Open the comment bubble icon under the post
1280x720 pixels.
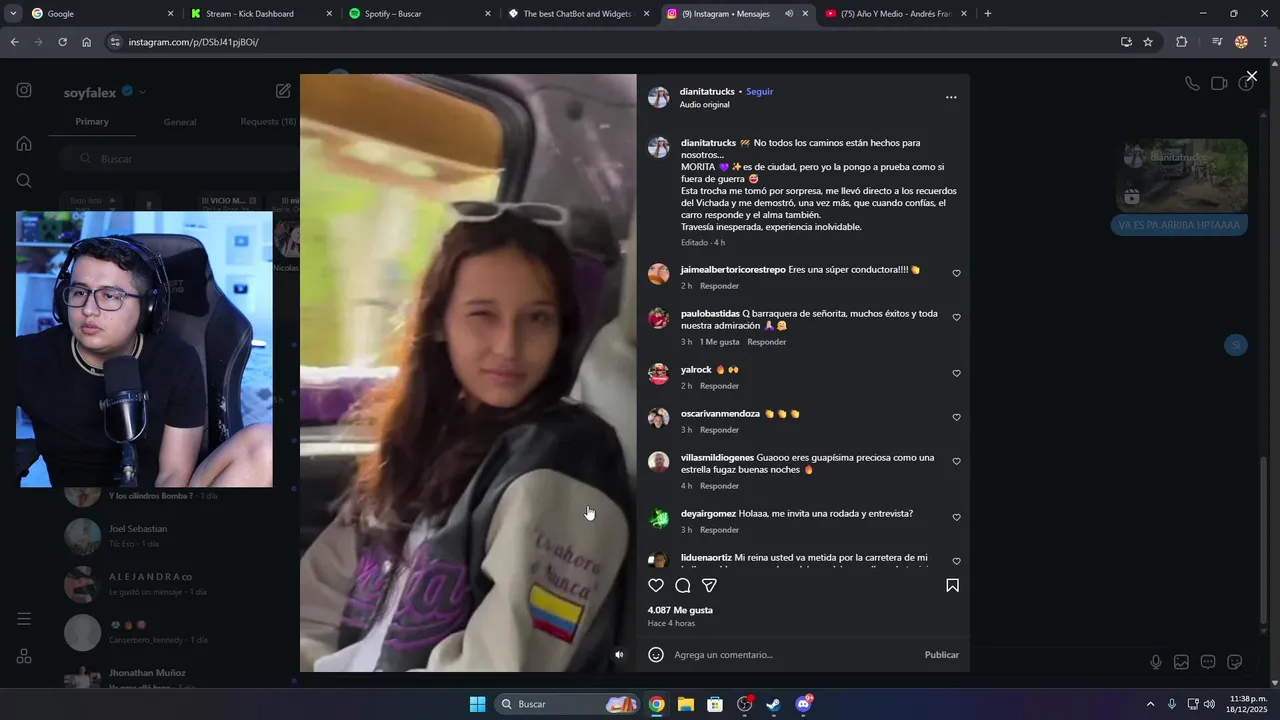(683, 586)
